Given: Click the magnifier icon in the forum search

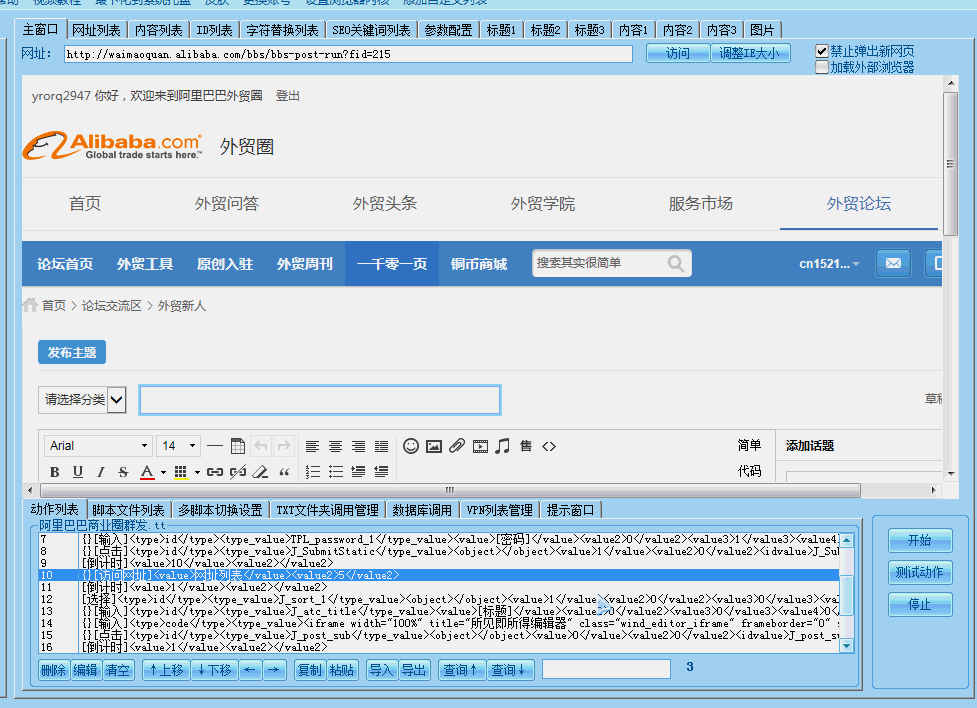Looking at the screenshot, I should point(675,263).
